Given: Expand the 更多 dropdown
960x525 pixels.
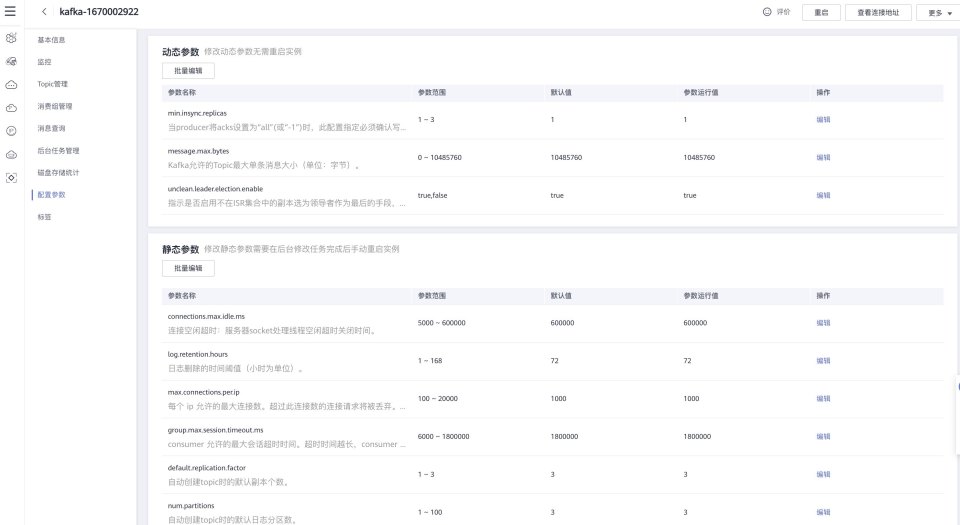Looking at the screenshot, I should click(939, 13).
